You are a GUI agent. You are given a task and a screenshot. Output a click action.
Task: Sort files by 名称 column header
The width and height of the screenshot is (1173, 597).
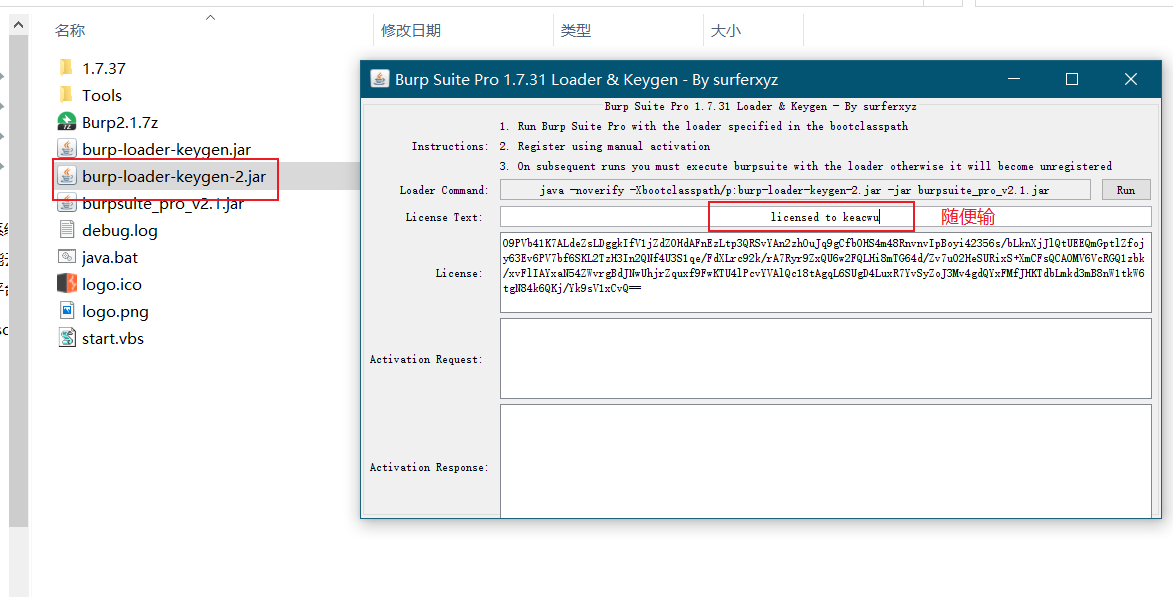point(70,31)
